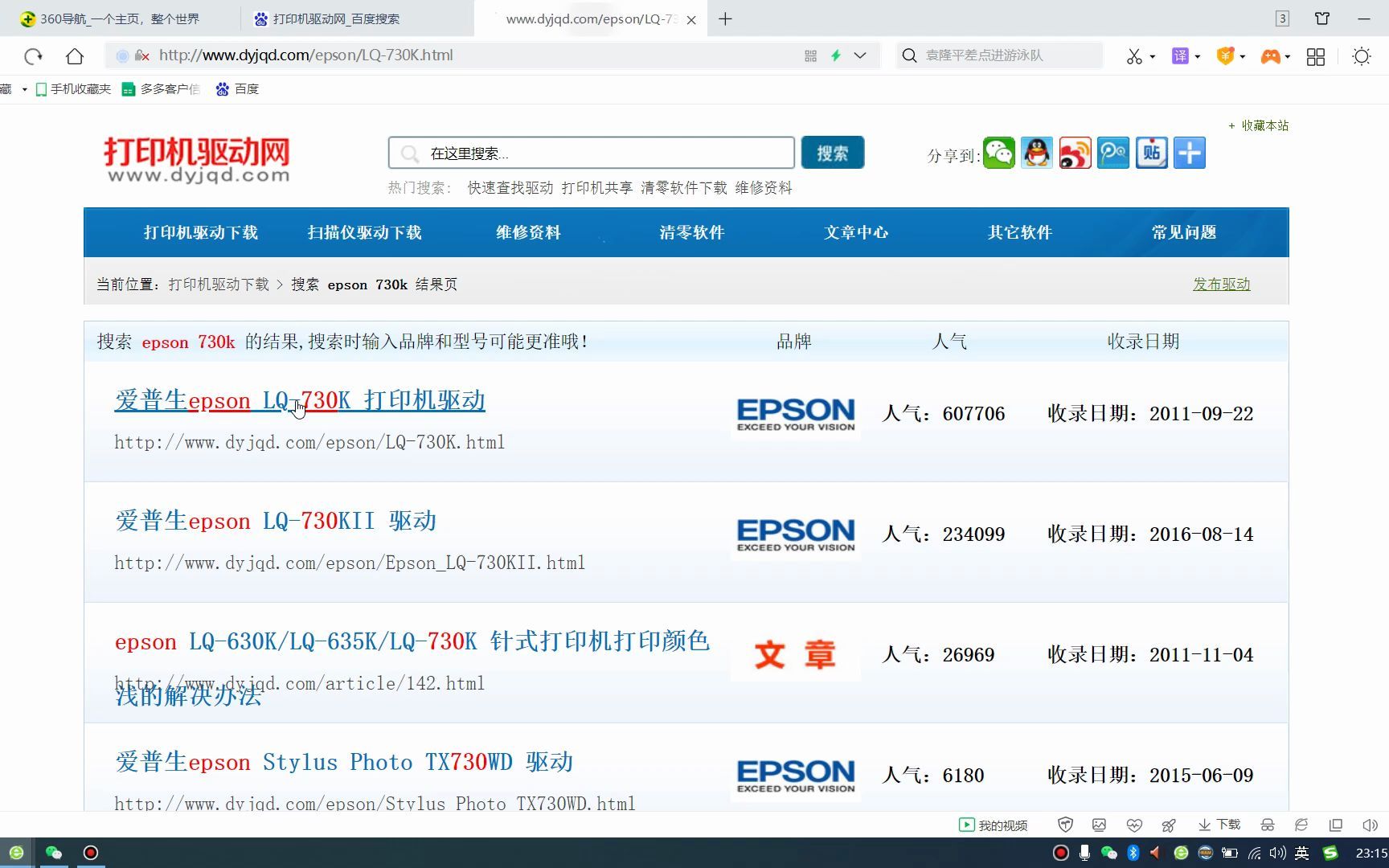Open 爱普生epson LQ-730K 打印机驱动 result
Viewport: 1389px width, 868px height.
(x=300, y=400)
